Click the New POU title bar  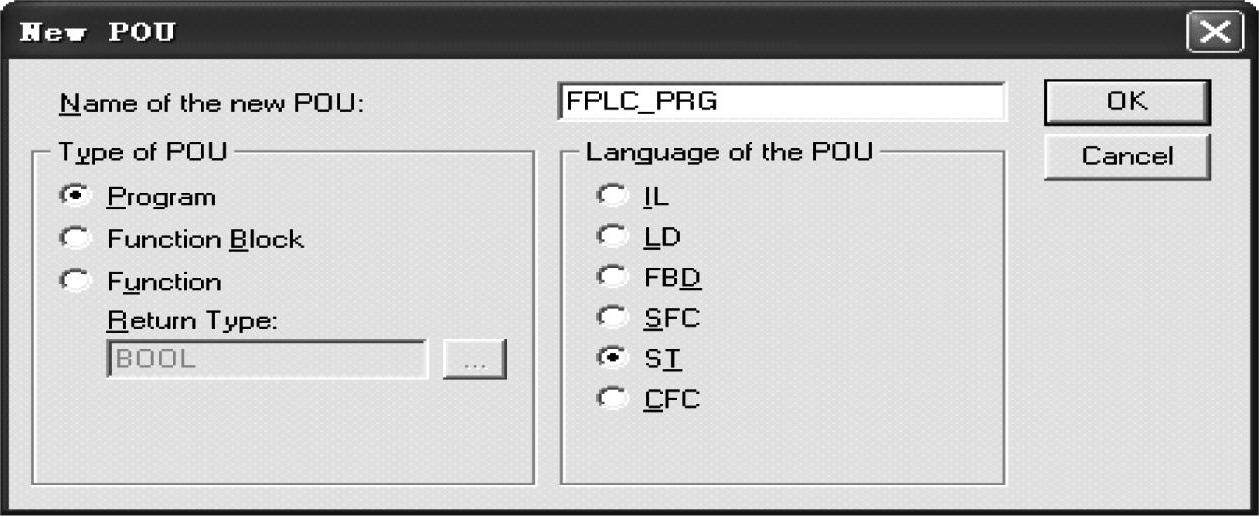600,32
